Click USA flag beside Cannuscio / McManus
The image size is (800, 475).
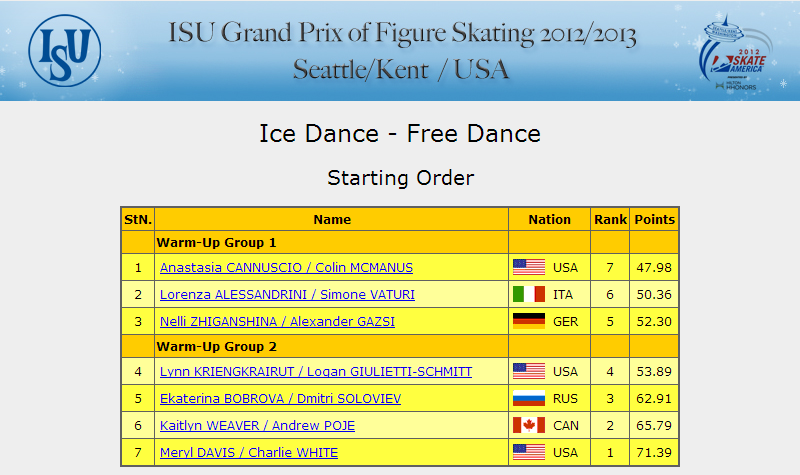click(x=529, y=267)
